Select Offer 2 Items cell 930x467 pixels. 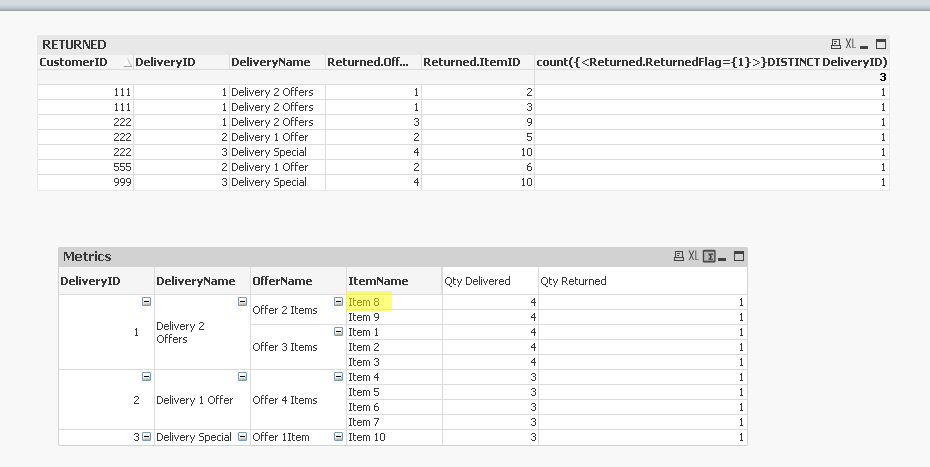tap(299, 310)
